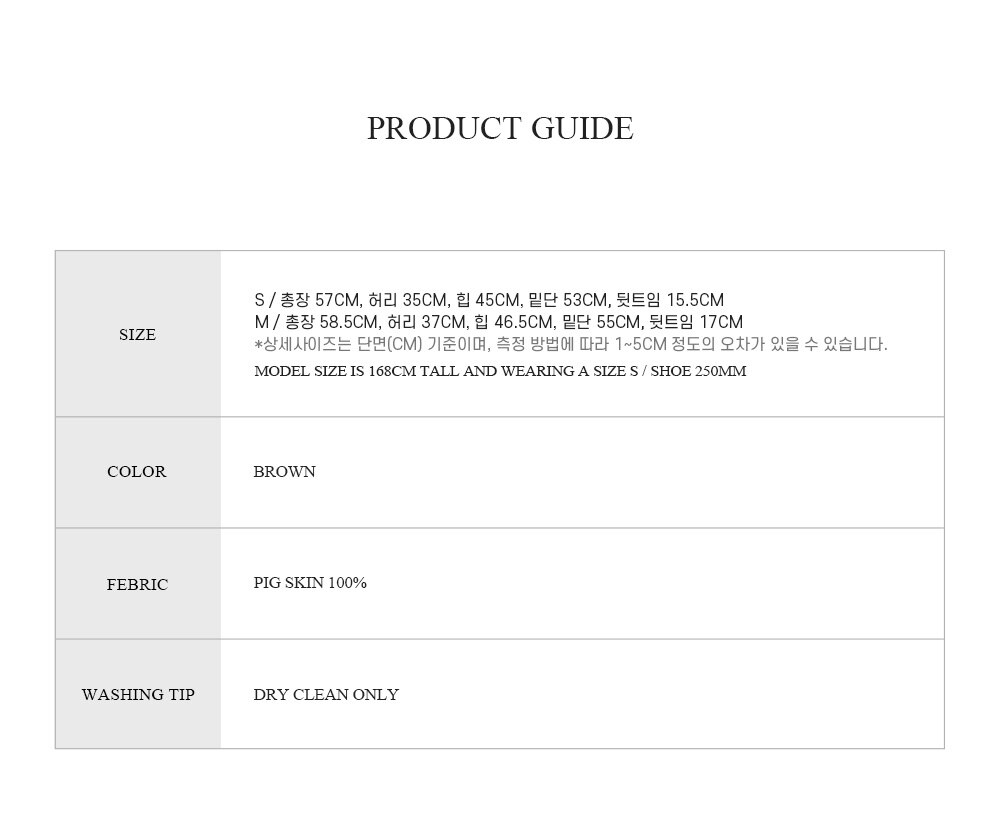Select the WASHING TIP row label
Viewport: 1000px width, 833px height.
138,695
